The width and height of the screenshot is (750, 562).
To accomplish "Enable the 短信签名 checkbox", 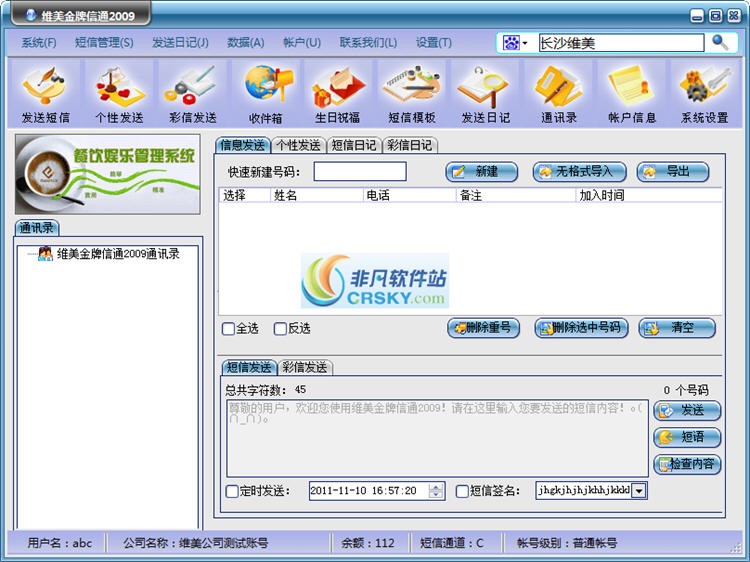I will click(x=462, y=491).
